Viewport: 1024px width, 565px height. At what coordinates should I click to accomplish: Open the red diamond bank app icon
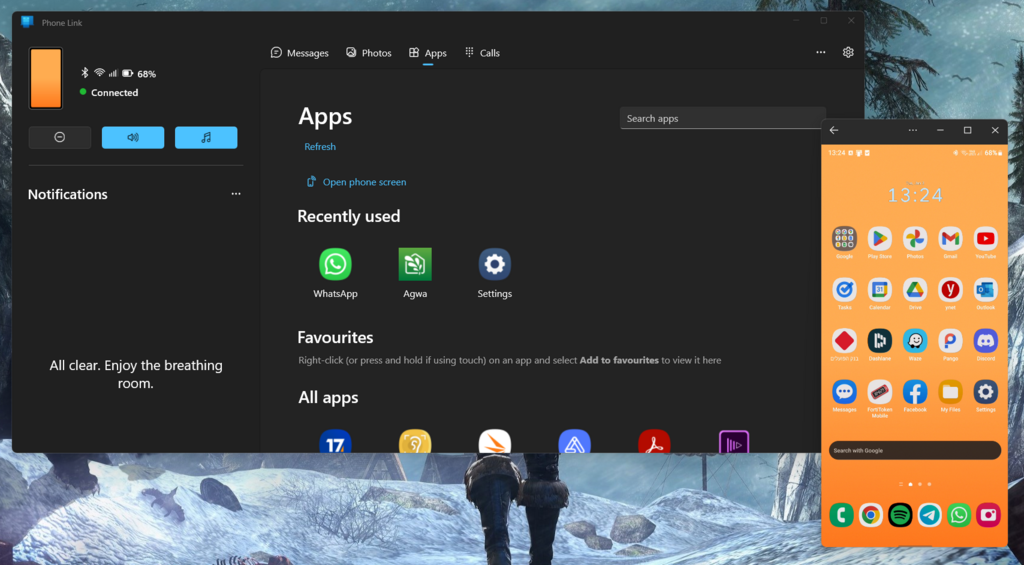[x=844, y=340]
